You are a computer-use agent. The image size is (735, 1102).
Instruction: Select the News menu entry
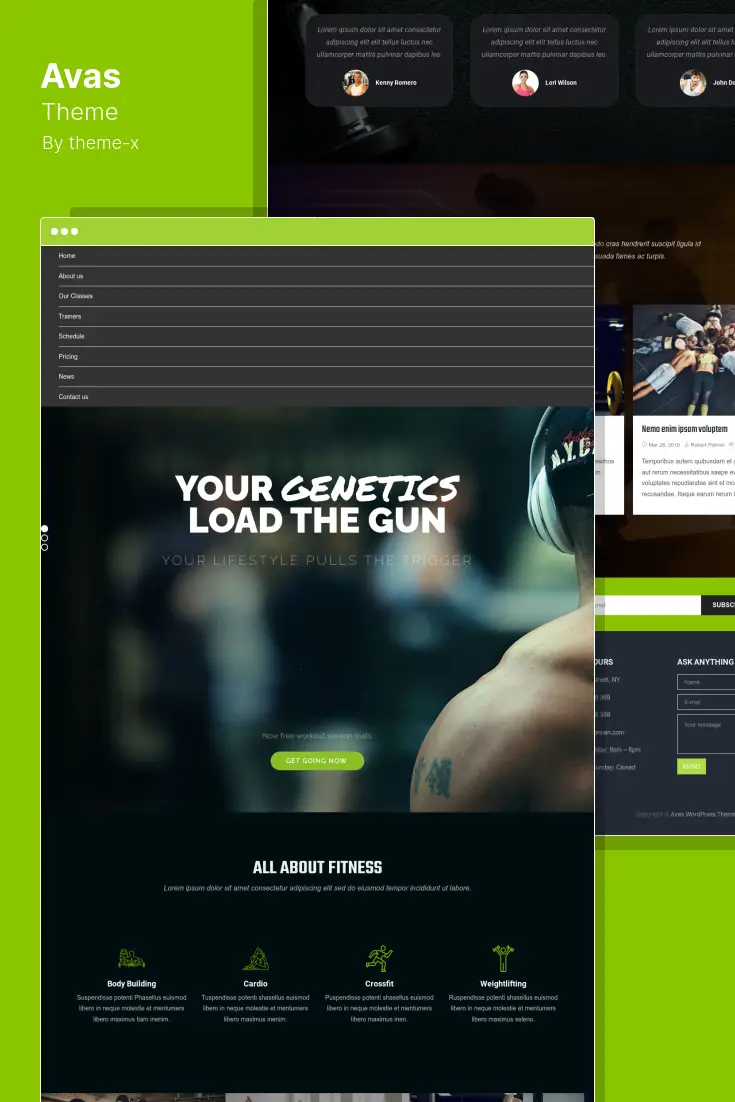coord(66,377)
